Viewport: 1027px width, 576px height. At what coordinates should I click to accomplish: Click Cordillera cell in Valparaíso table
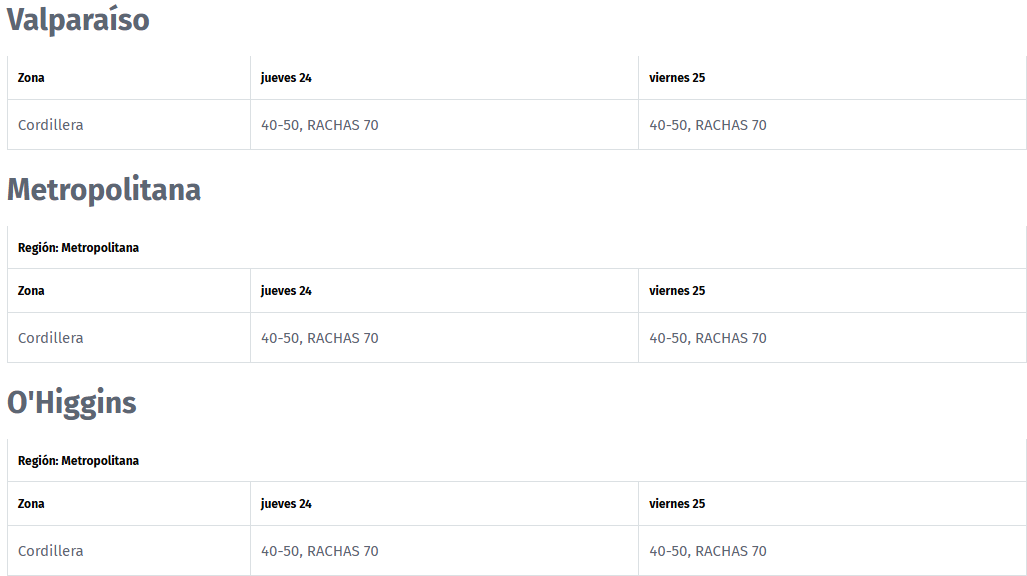(129, 125)
